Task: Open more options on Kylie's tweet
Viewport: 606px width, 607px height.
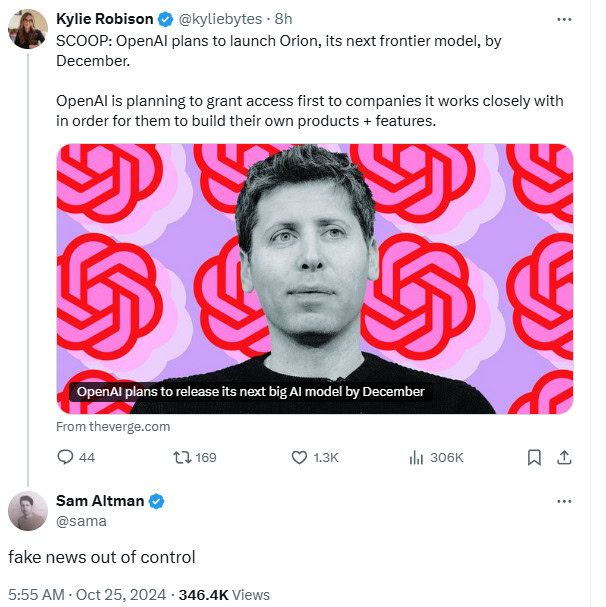Action: 563,19
